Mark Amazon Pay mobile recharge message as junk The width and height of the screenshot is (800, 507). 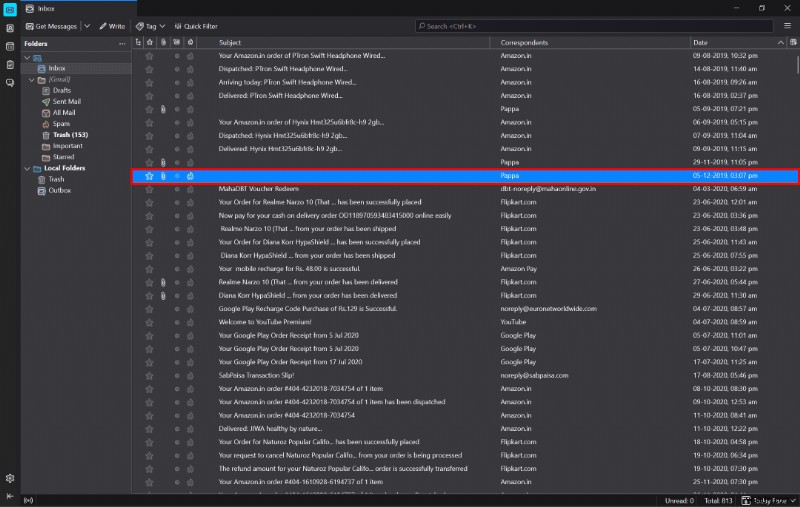[x=190, y=269]
